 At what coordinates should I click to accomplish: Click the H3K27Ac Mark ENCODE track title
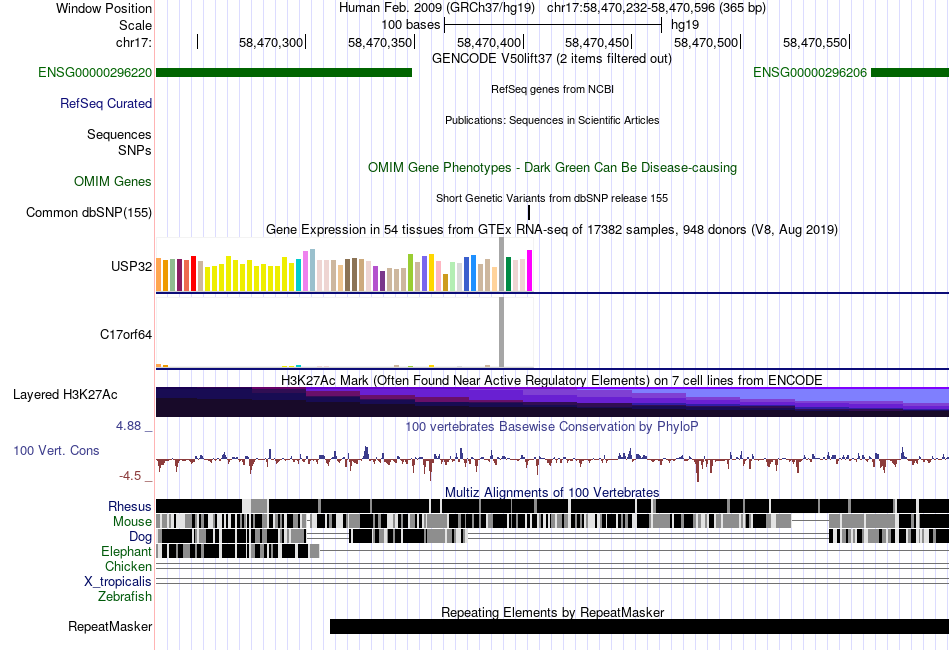point(552,380)
